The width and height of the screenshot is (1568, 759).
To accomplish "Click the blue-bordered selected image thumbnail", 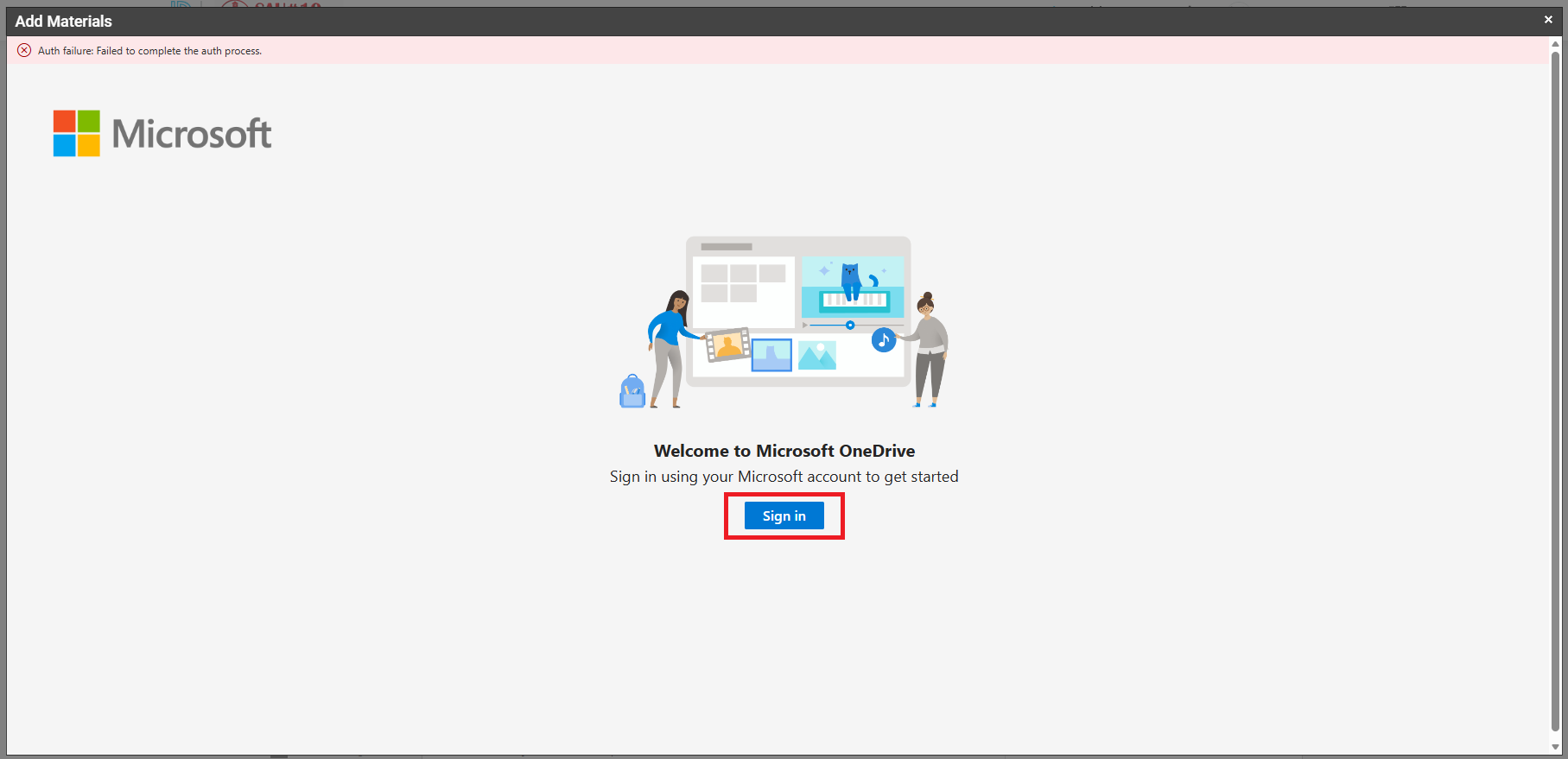I will [x=771, y=355].
